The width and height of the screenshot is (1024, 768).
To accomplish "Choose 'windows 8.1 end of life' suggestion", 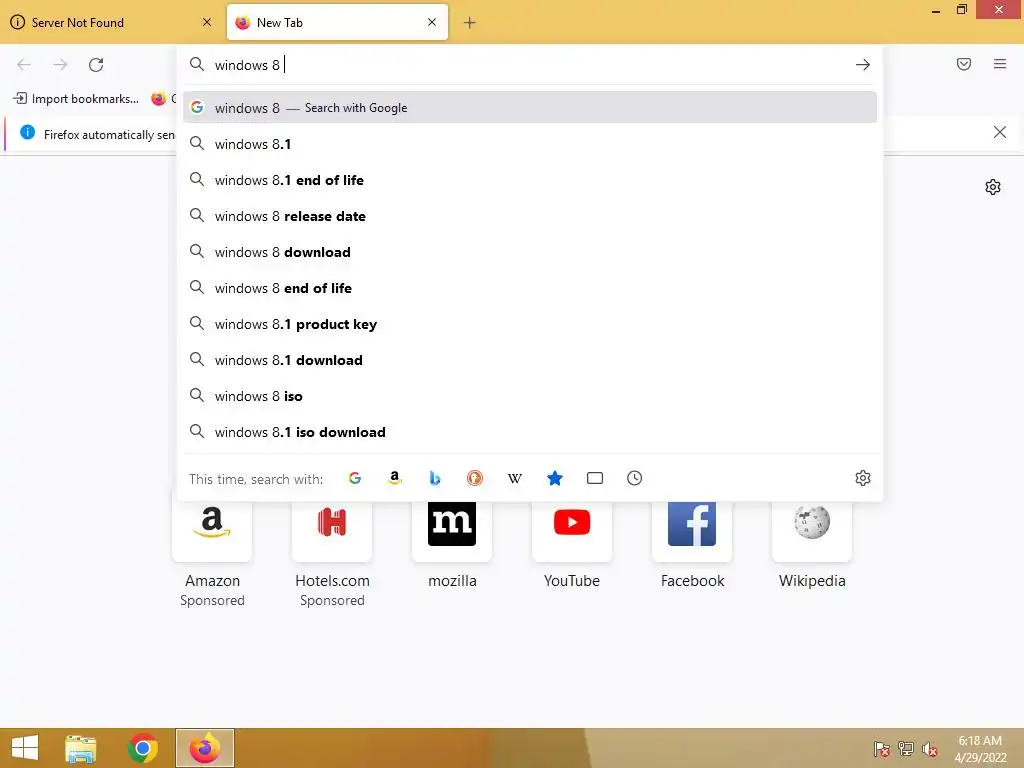I will 530,180.
